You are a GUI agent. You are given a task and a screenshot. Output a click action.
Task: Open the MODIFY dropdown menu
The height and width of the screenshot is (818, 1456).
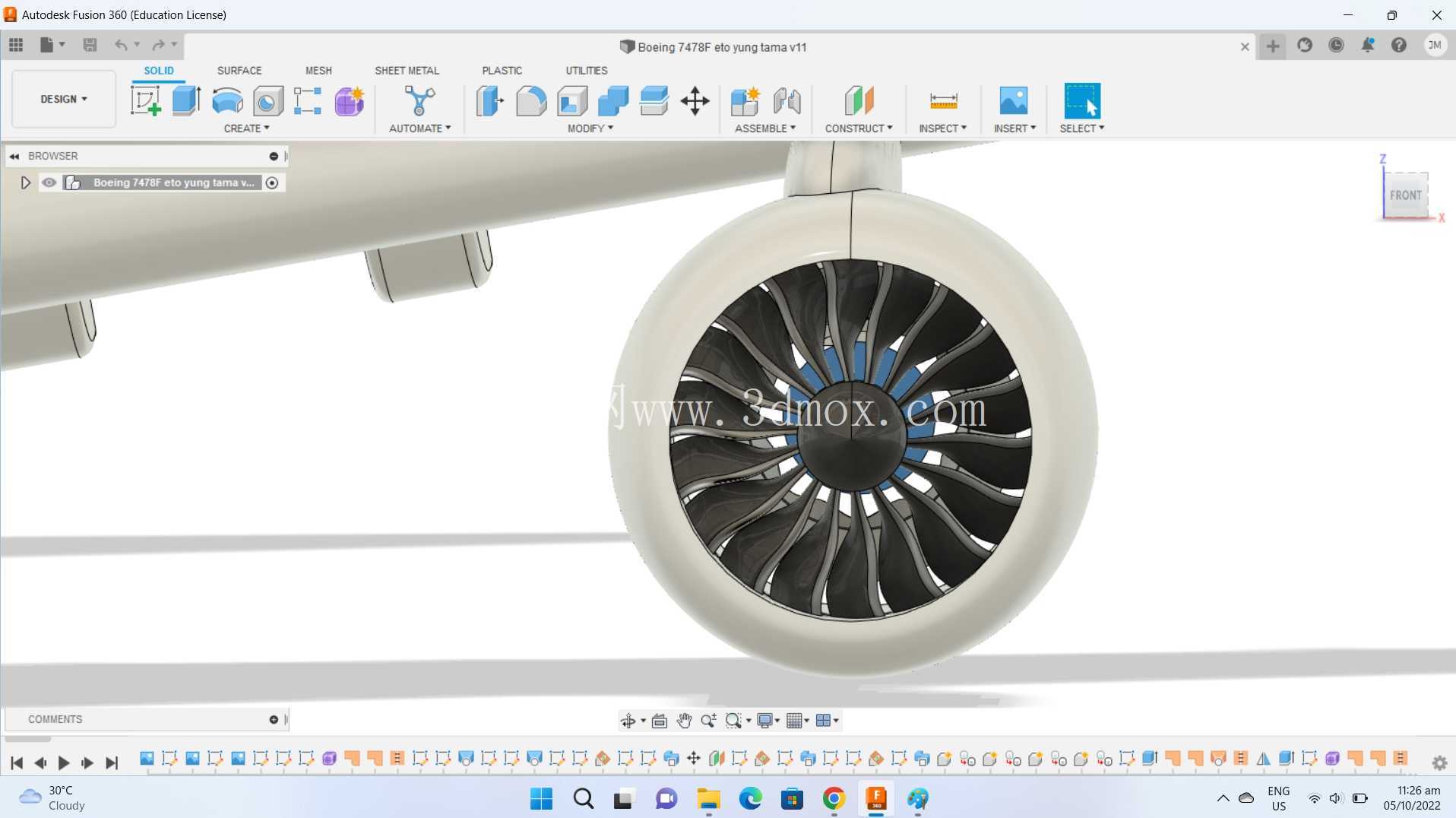590,128
